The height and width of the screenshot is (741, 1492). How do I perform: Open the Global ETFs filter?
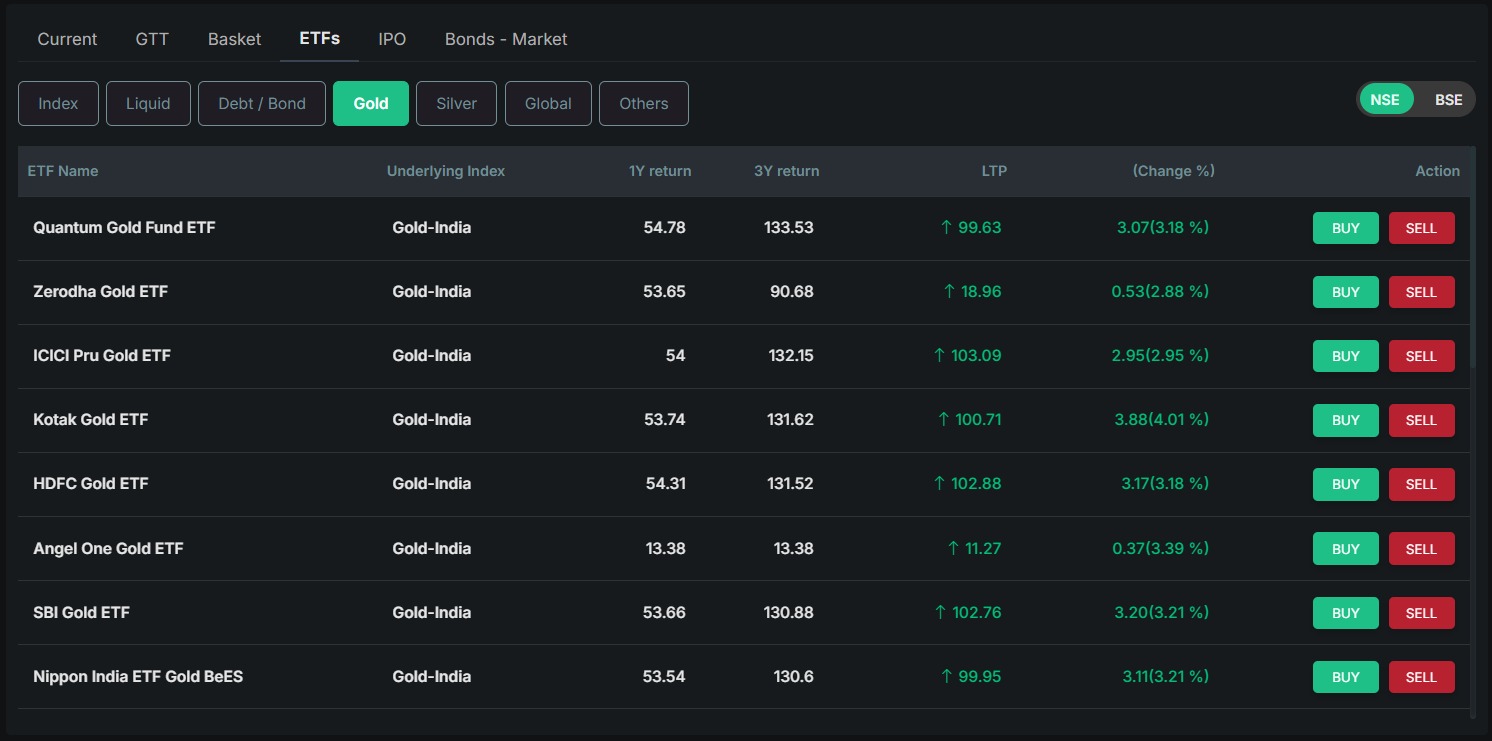[548, 103]
